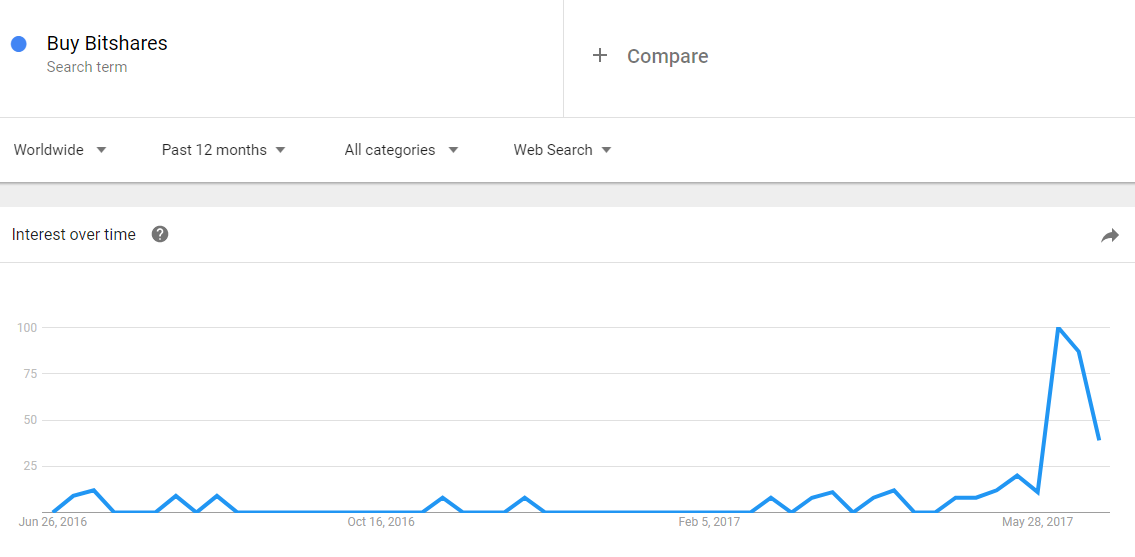Edit the Buy Bitshares search term

107,43
